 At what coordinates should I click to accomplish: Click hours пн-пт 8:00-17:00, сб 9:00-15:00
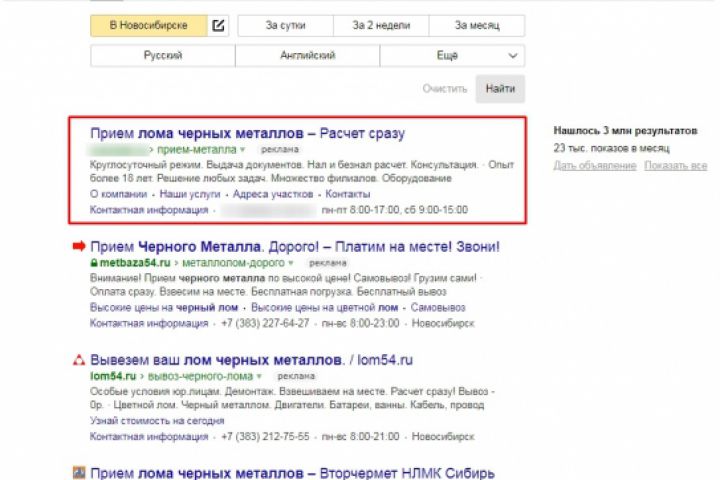[394, 210]
